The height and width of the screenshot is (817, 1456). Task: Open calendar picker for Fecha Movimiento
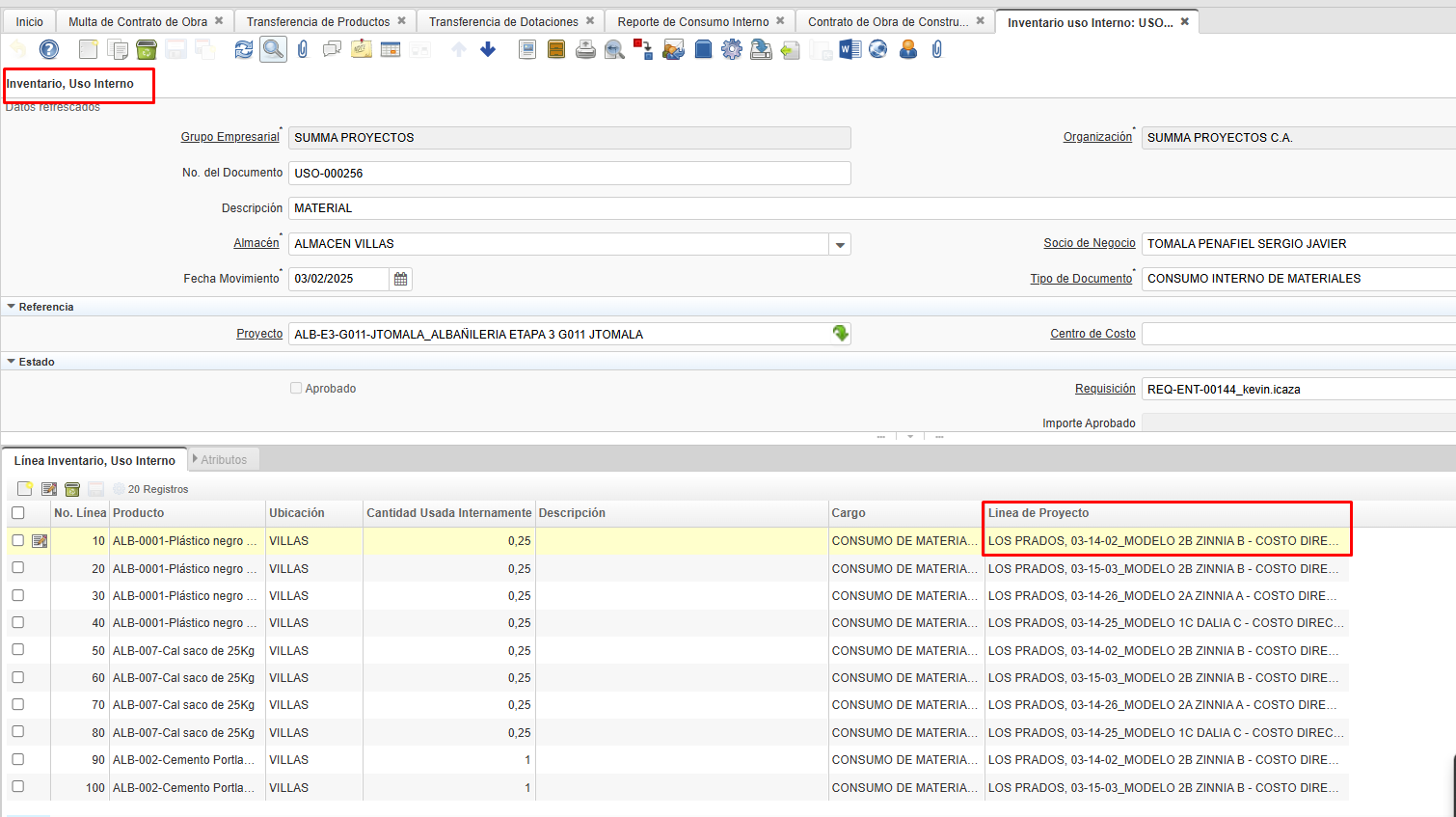click(401, 279)
